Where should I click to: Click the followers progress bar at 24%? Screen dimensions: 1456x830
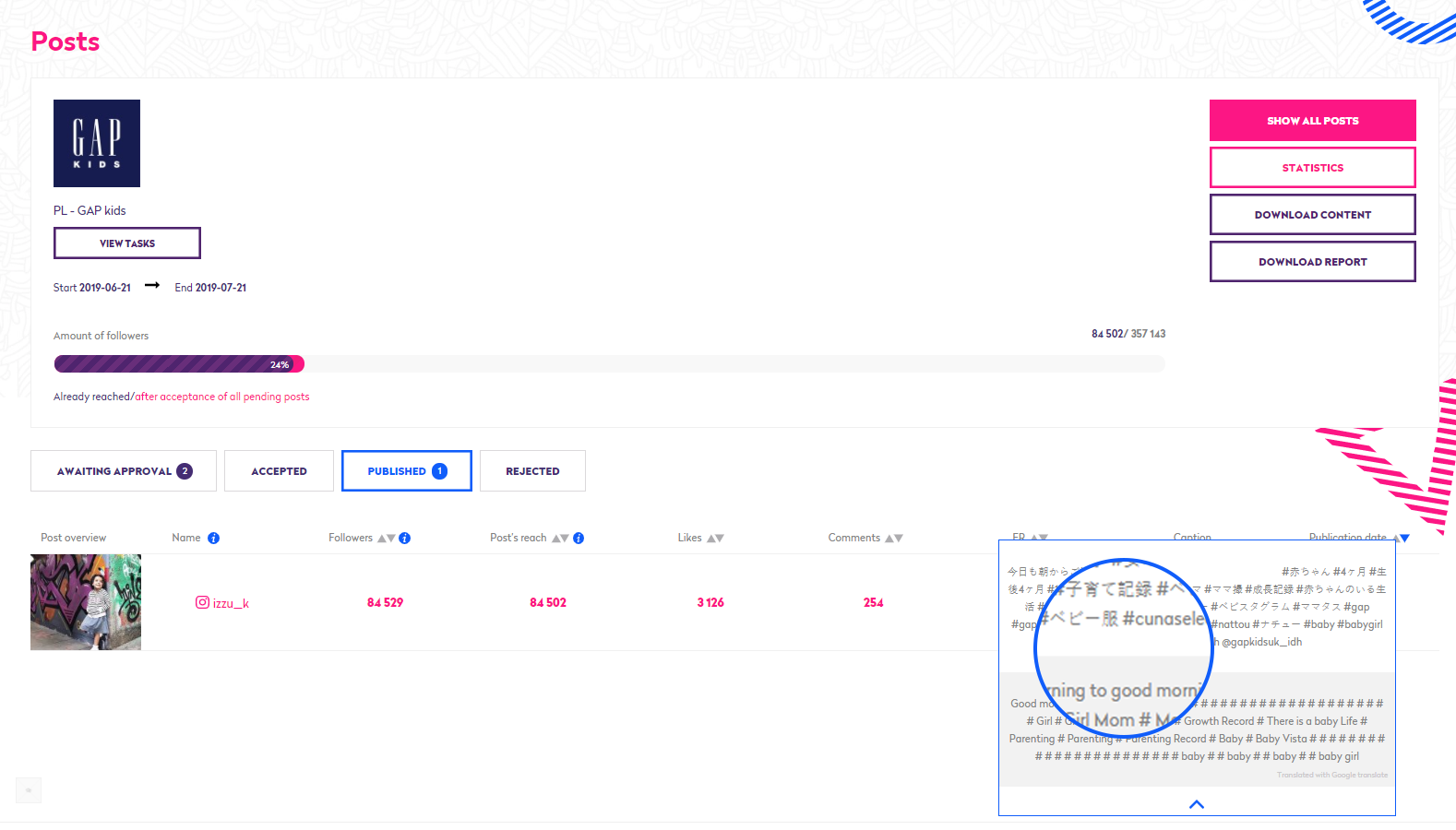179,364
